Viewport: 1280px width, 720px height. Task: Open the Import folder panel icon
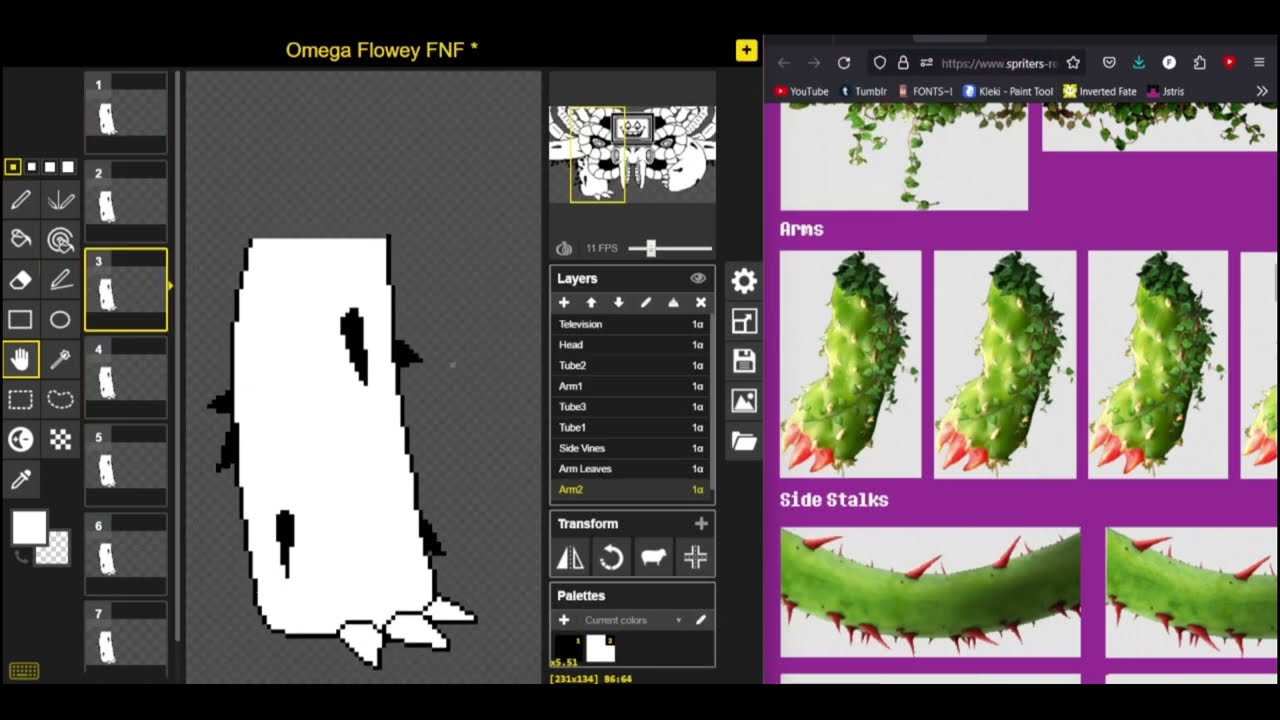pyautogui.click(x=744, y=441)
